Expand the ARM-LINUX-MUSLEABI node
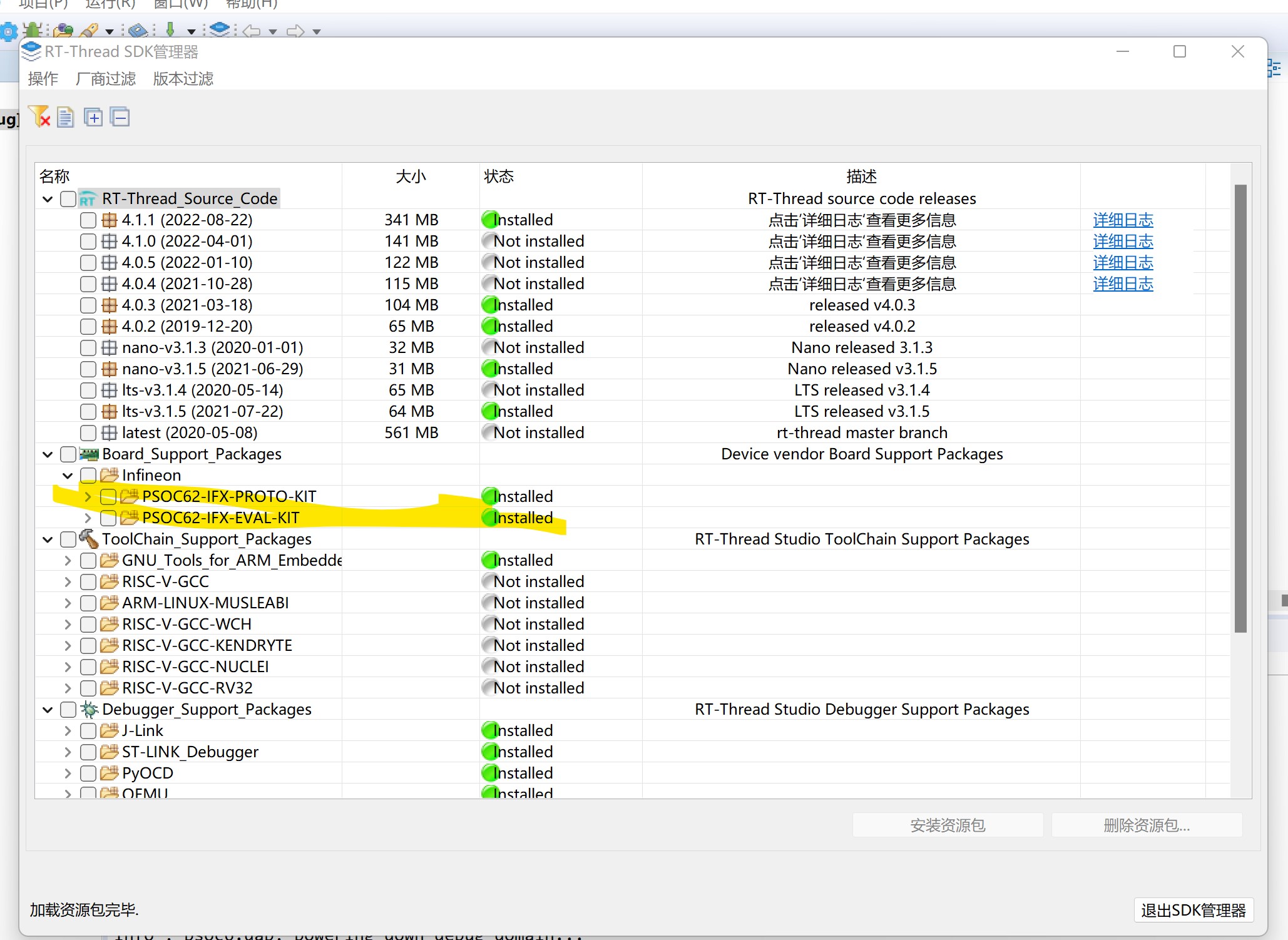The image size is (1288, 940). [68, 603]
